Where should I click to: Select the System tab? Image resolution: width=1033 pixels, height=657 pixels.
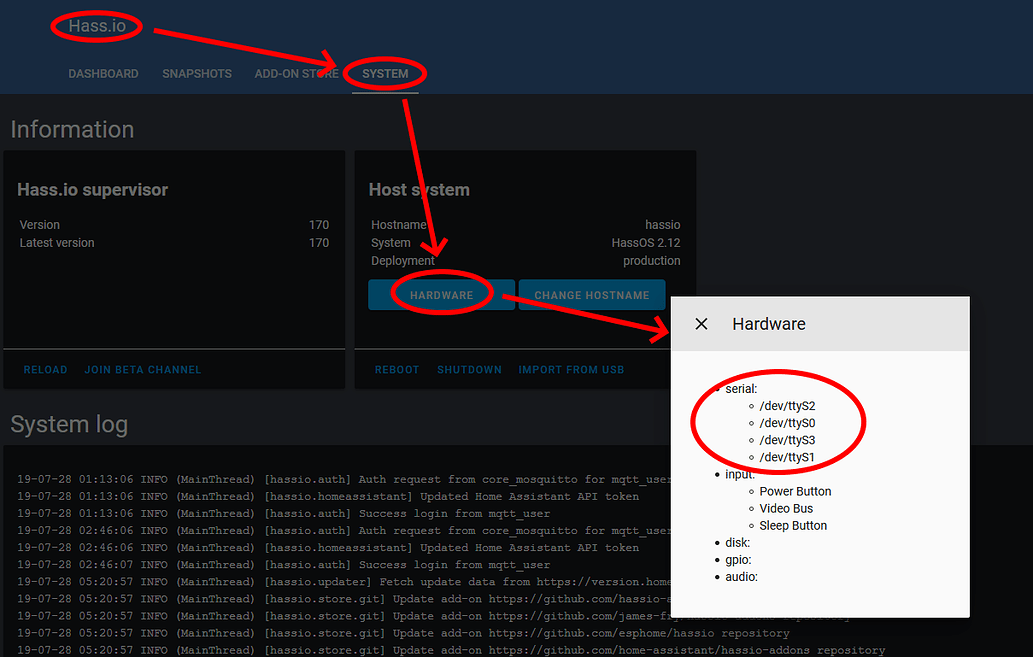coord(385,74)
